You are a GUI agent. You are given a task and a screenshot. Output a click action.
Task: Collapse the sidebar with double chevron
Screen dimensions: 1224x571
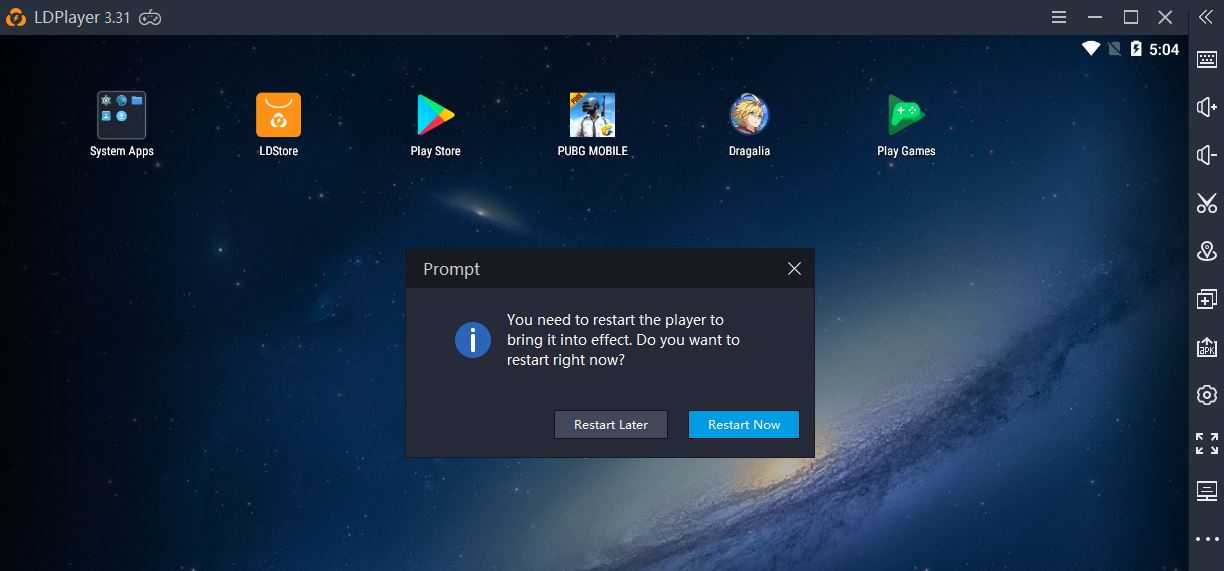[1206, 17]
